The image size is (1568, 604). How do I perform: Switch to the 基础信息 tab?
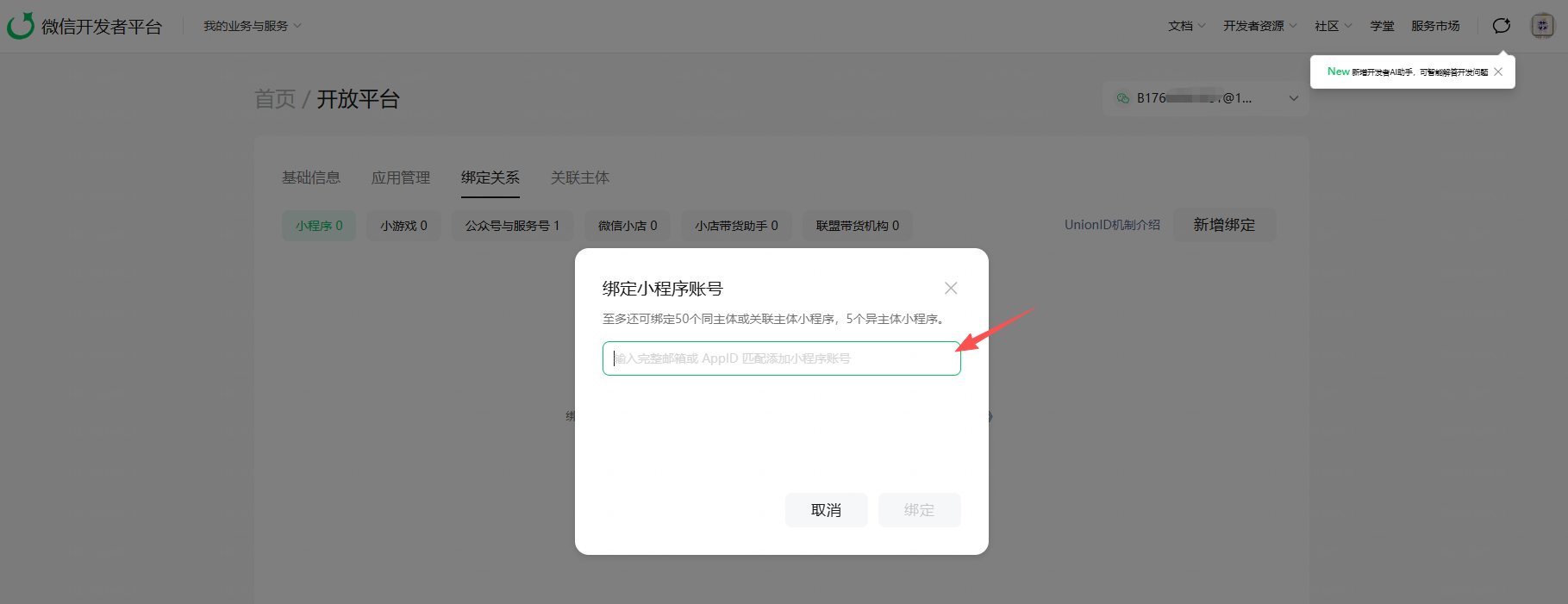point(311,177)
